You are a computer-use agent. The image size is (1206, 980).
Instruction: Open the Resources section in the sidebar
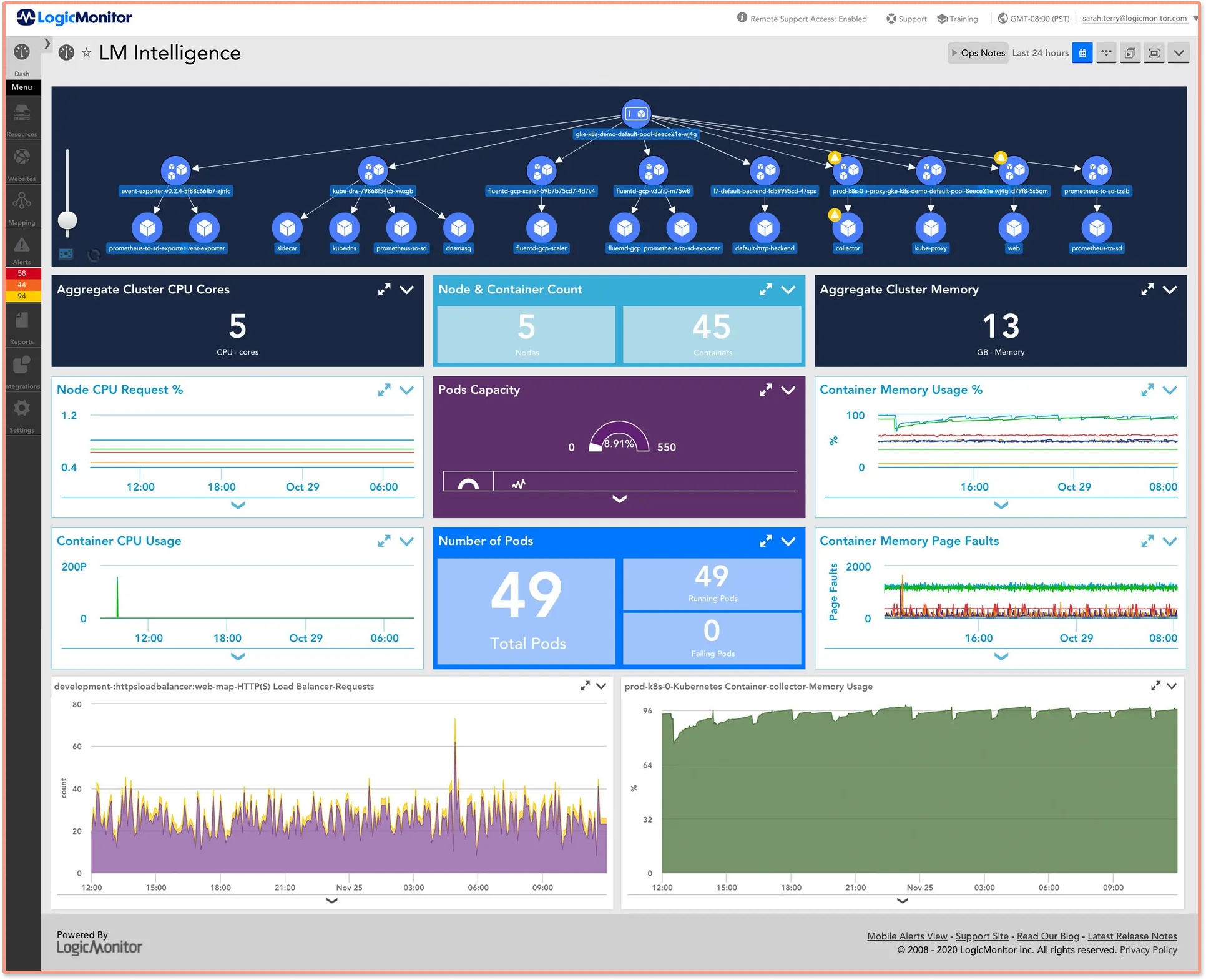[22, 120]
